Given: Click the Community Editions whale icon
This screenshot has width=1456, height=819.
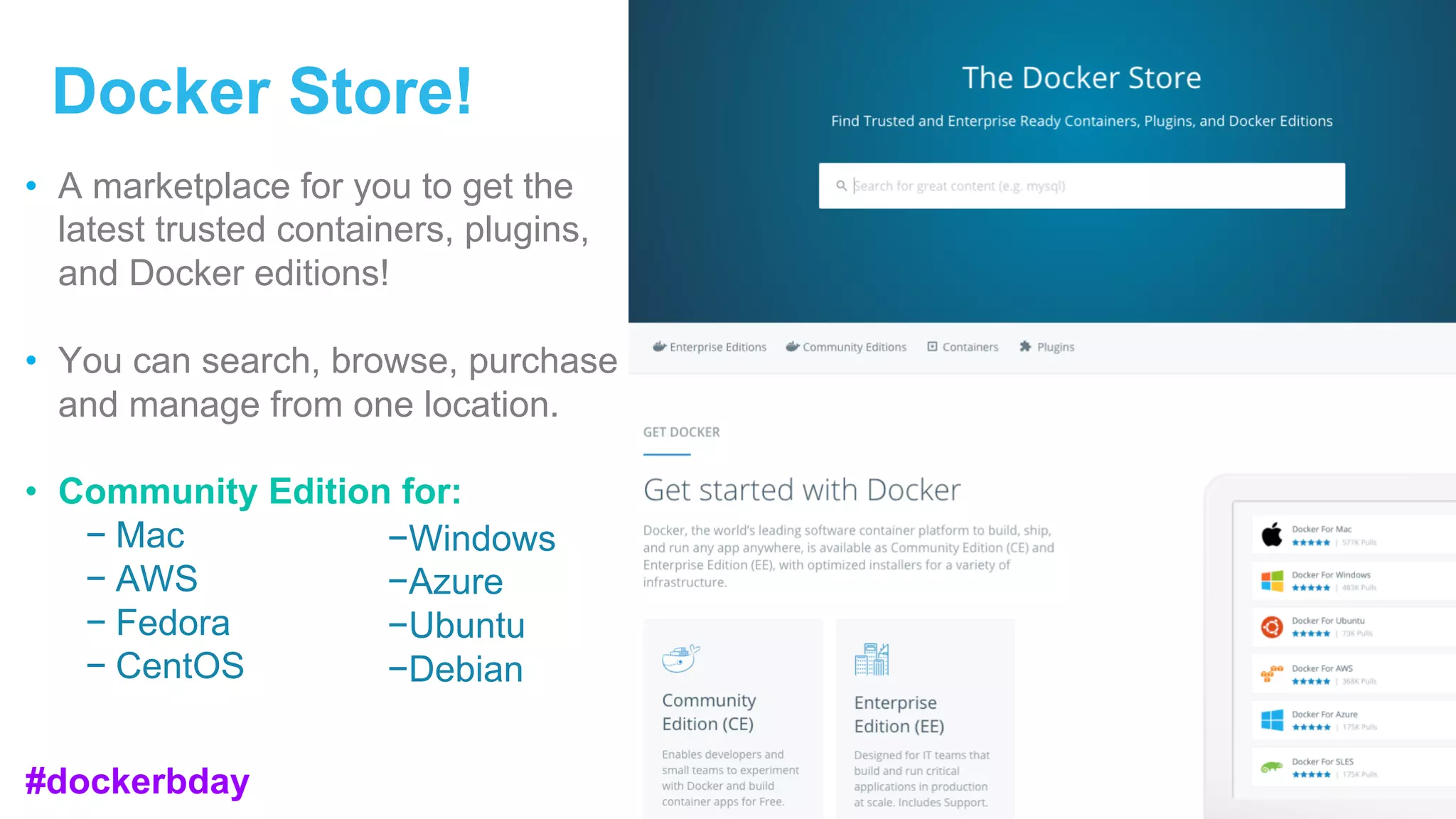Looking at the screenshot, I should tap(792, 346).
